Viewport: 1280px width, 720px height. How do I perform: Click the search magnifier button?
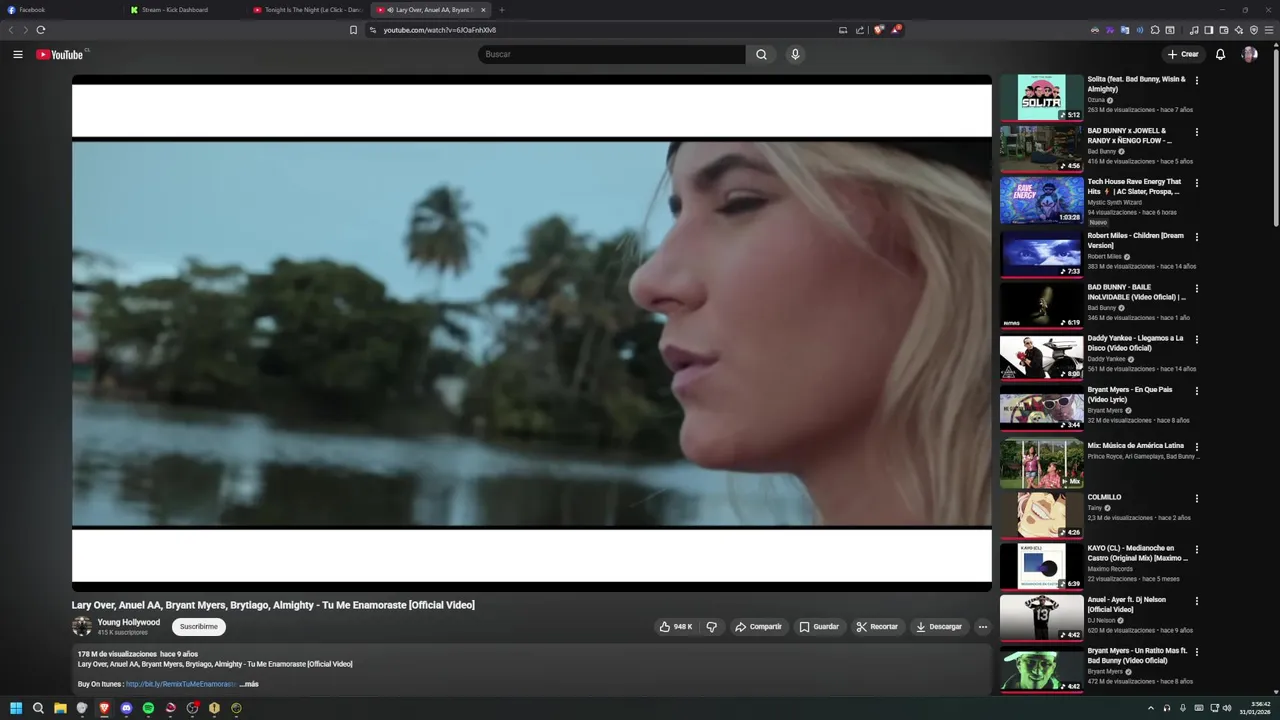click(761, 54)
